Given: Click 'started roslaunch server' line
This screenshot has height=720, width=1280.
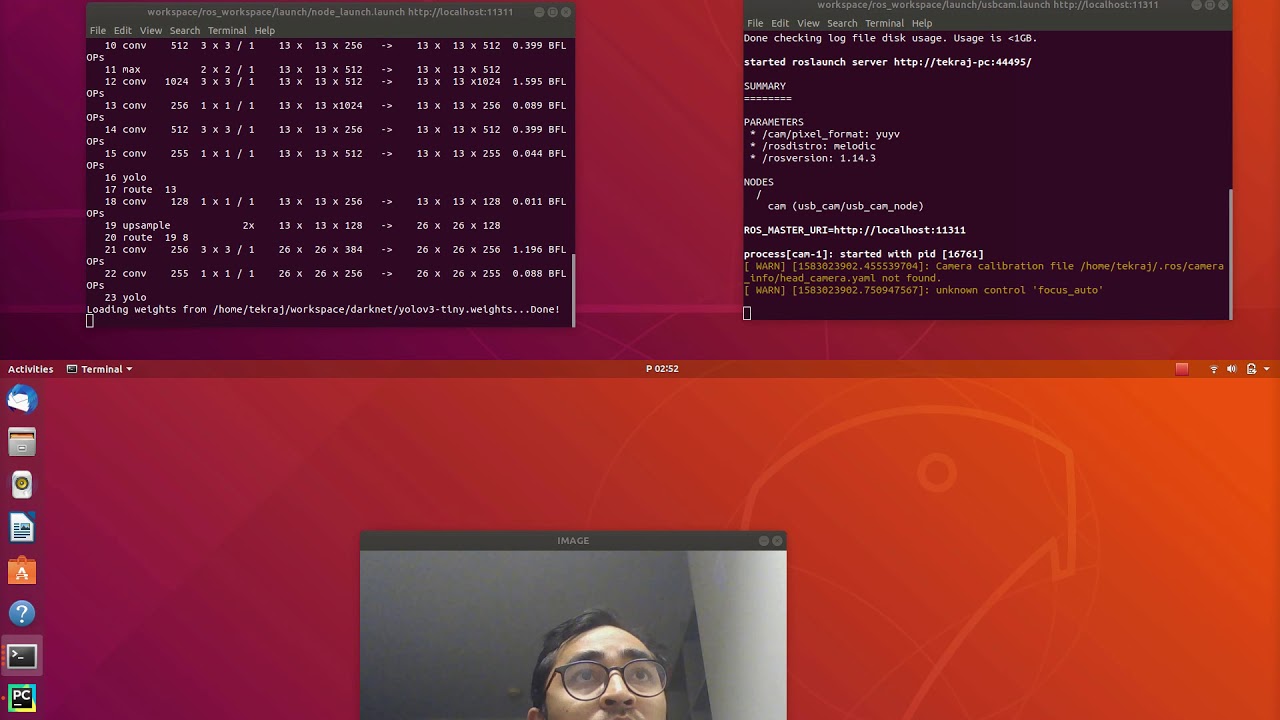Looking at the screenshot, I should point(887,62).
